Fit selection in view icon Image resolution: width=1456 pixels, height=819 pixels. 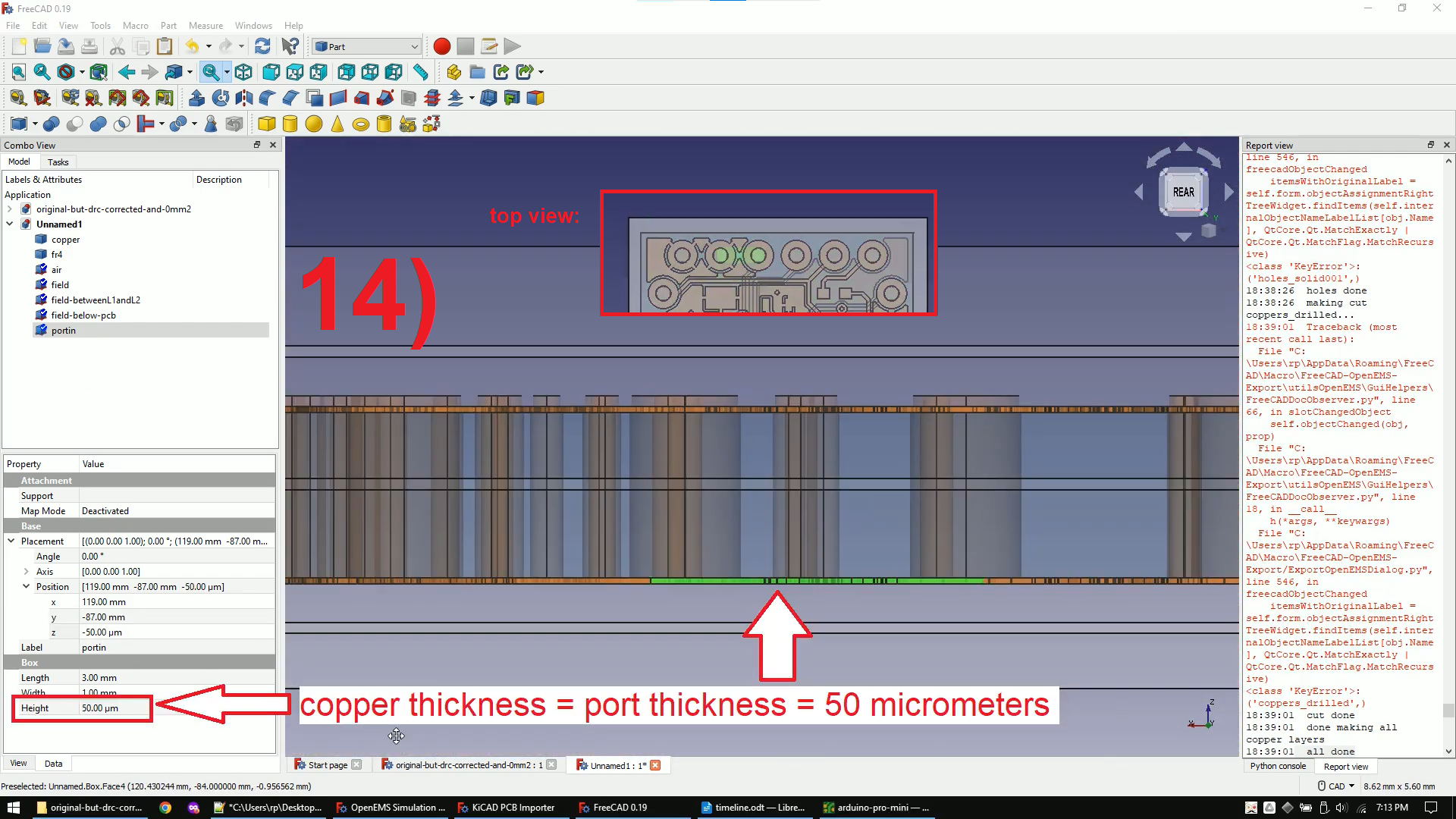tap(42, 72)
